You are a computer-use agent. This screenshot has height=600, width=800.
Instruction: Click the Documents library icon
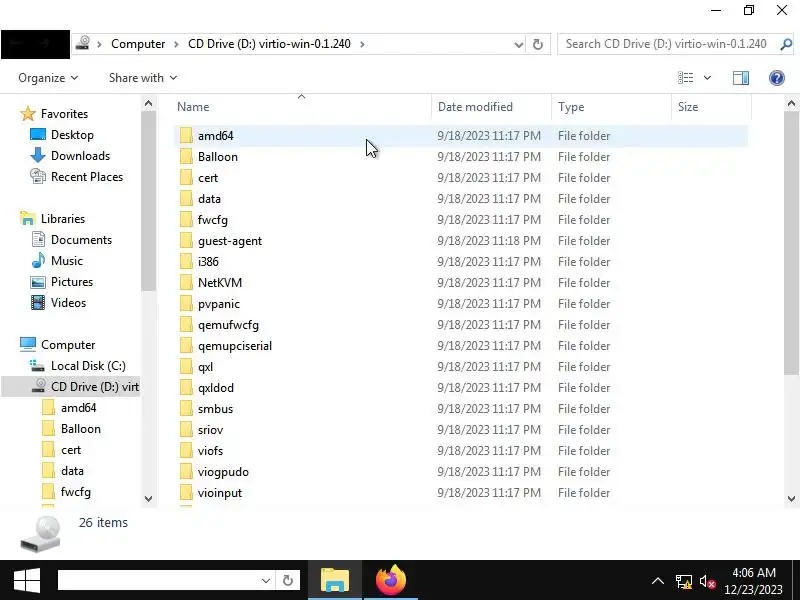[x=38, y=239]
